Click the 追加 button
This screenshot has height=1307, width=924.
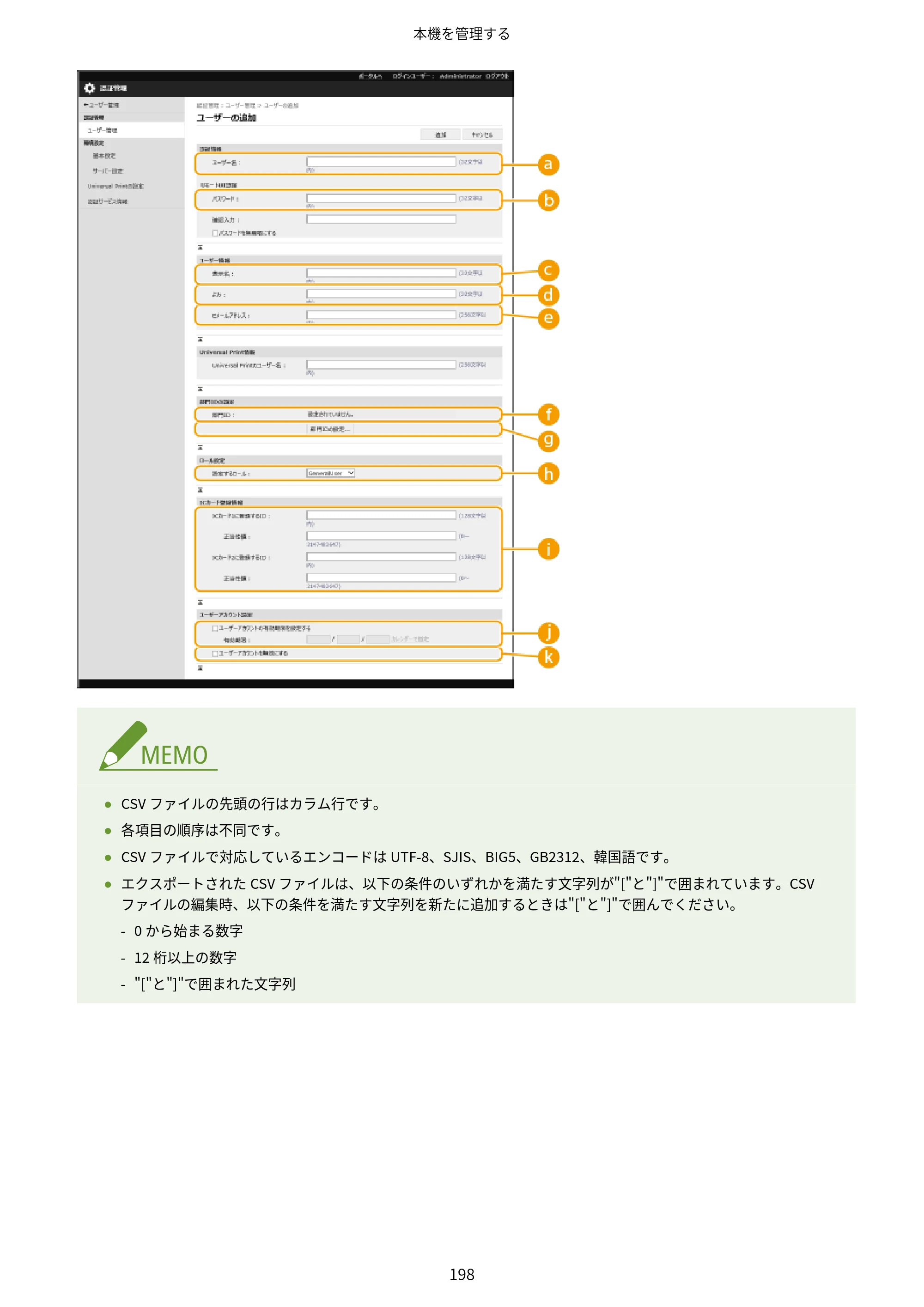[x=441, y=135]
